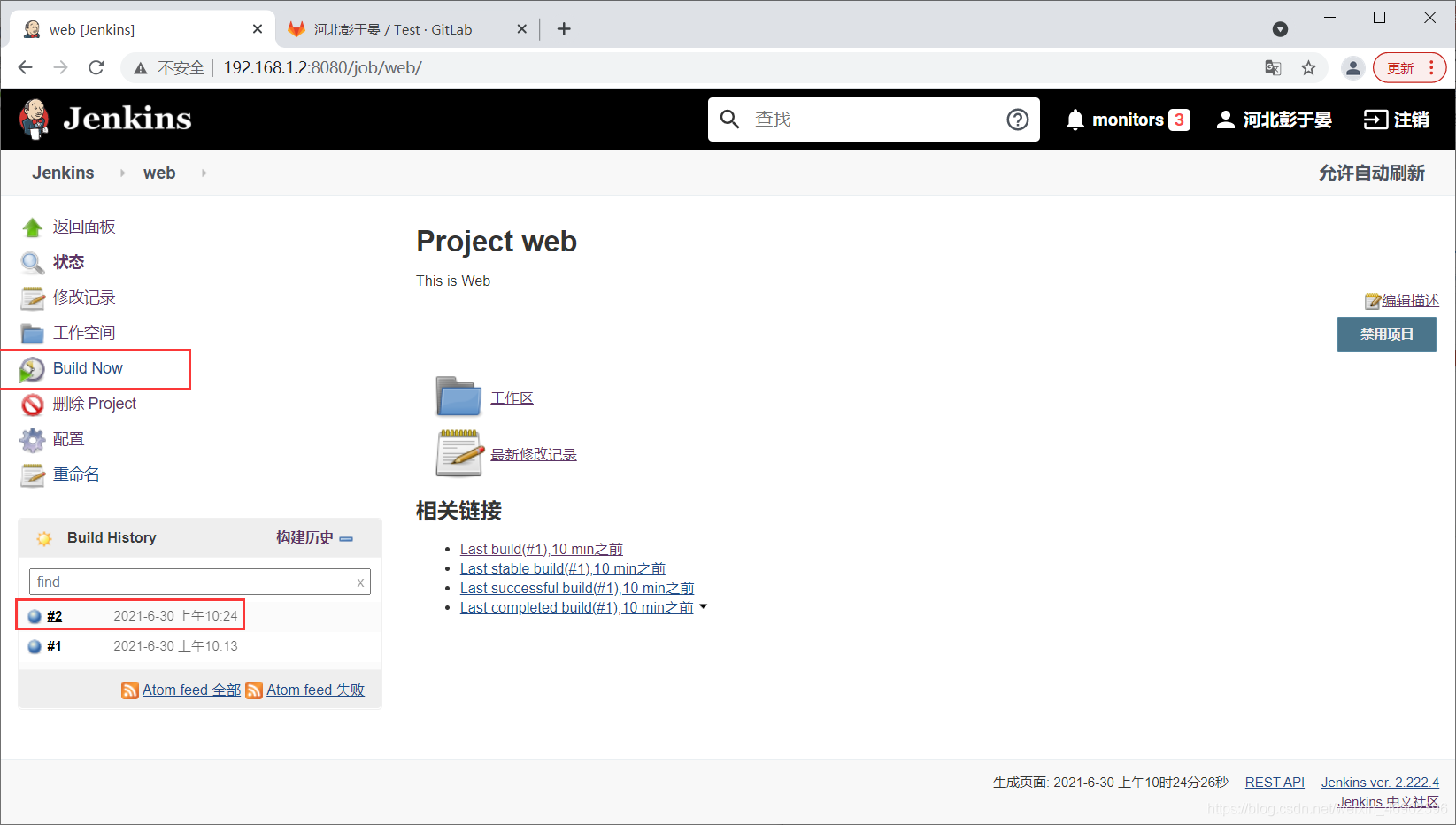Click the Build History sun weather icon
The width and height of the screenshot is (1456, 825).
[44, 538]
